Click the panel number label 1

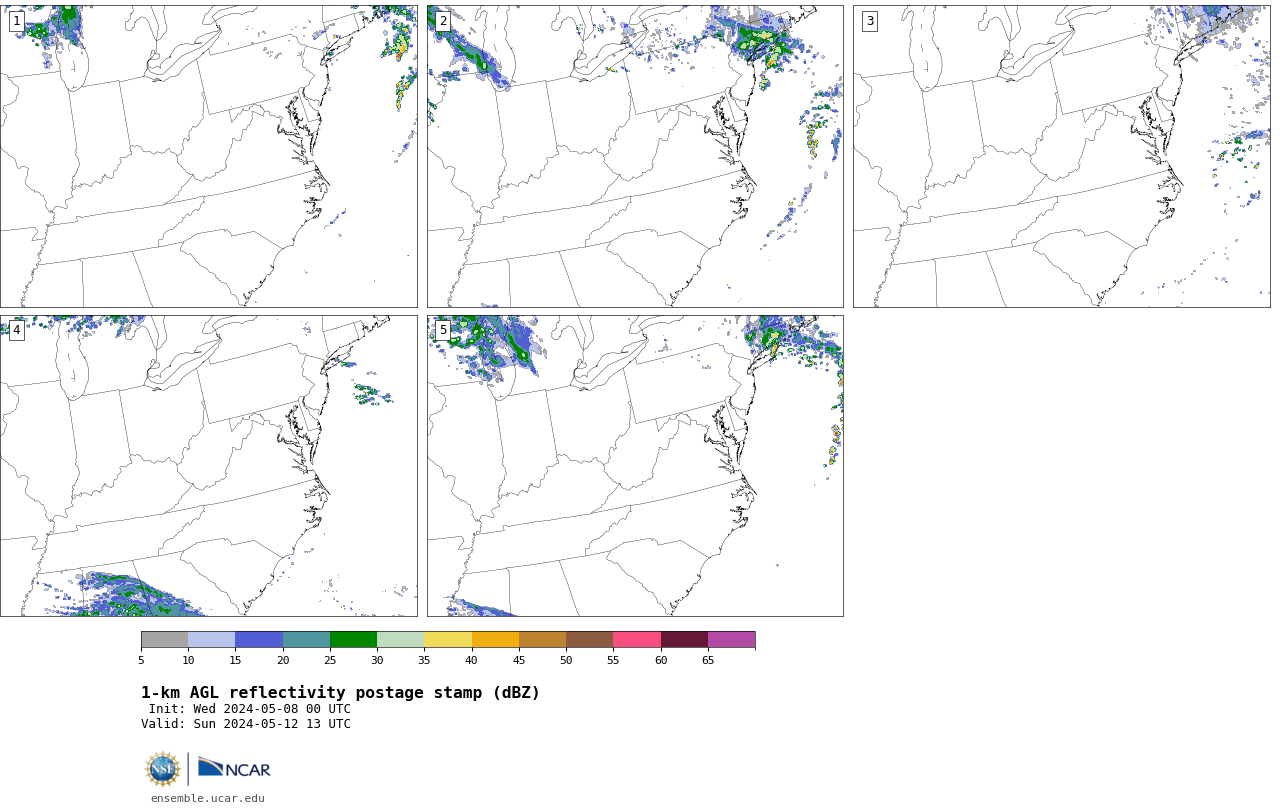pos(16,21)
